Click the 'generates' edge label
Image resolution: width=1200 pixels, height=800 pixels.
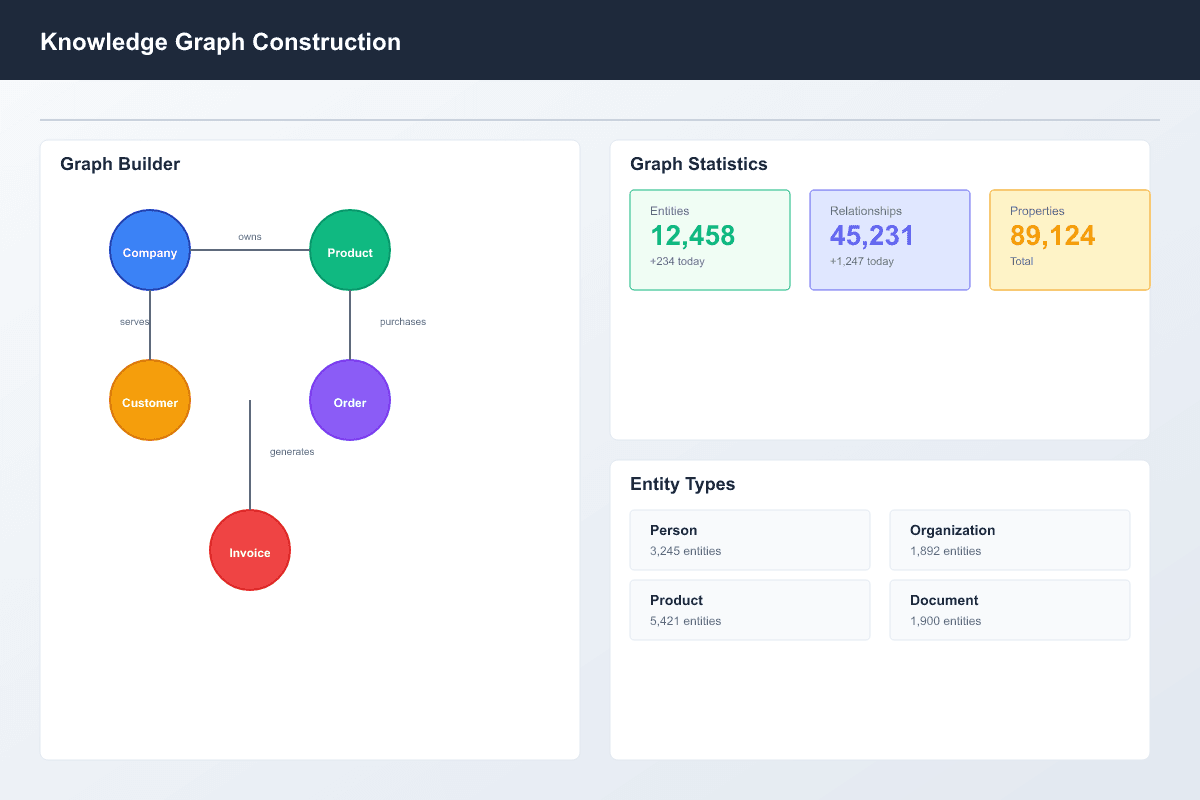pyautogui.click(x=291, y=451)
